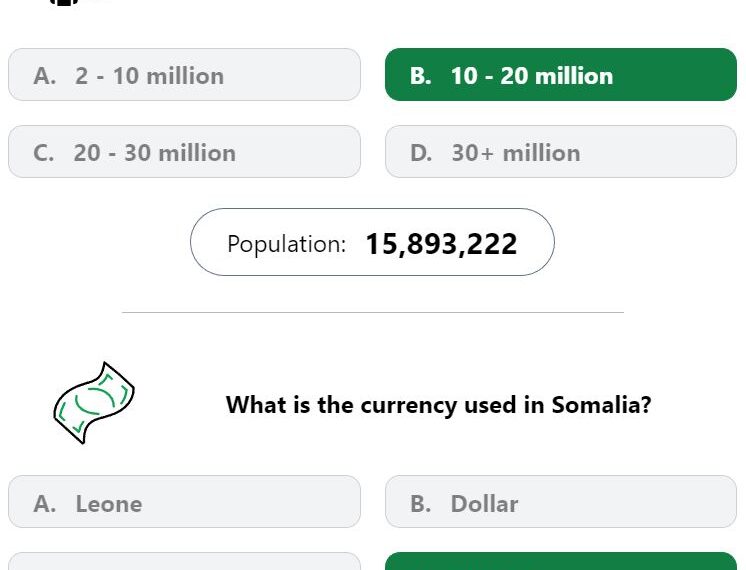
Task: Pick Leone as the Somalia currency
Action: 184,501
